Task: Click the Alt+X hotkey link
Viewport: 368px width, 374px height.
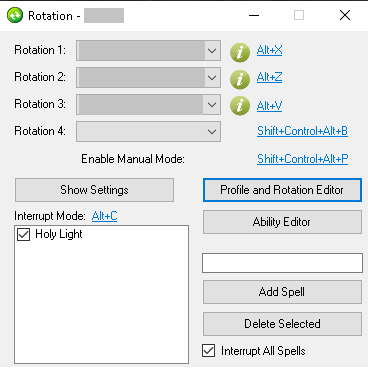Action: pos(269,50)
